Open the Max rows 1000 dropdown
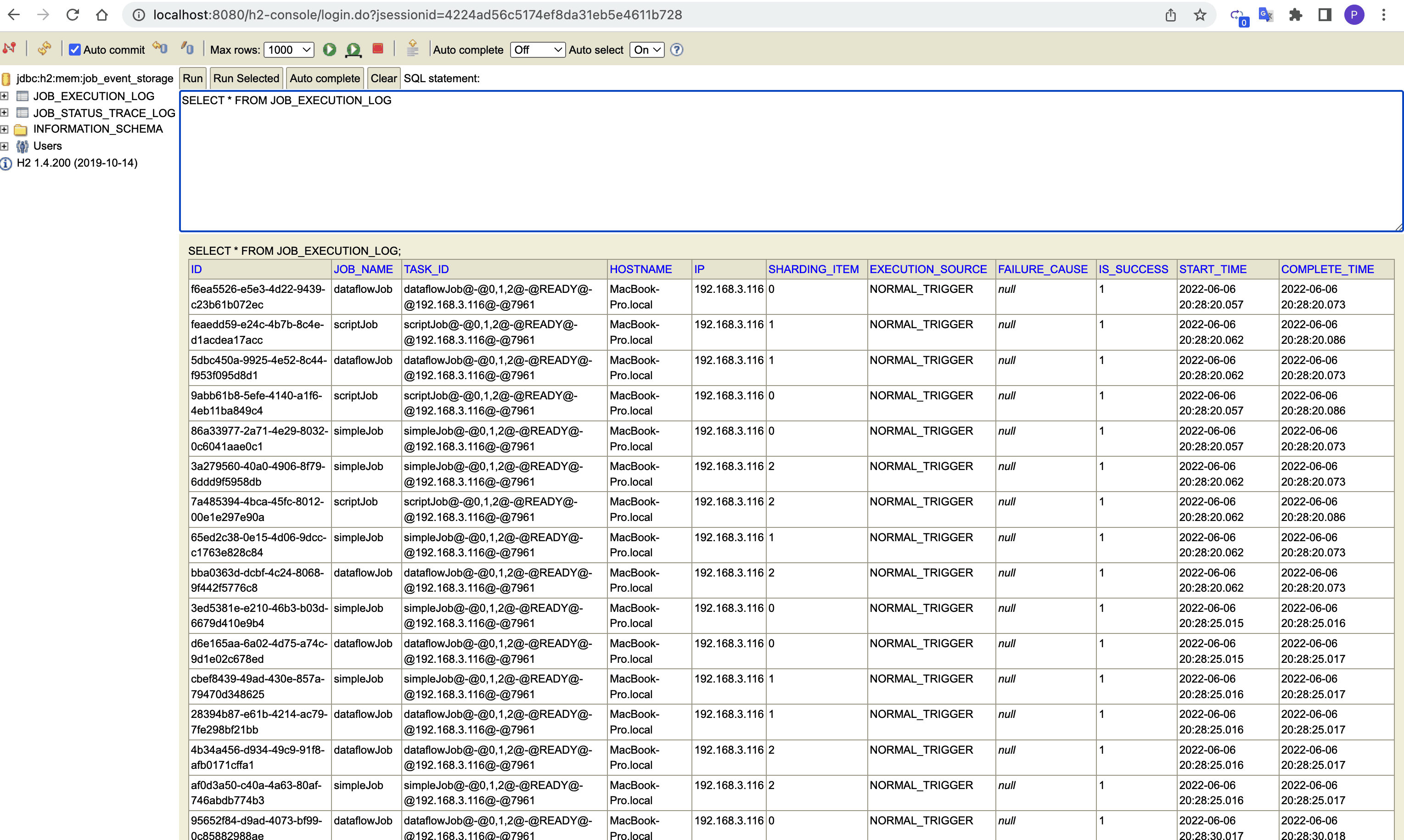Viewport: 1404px width, 840px height. pyautogui.click(x=289, y=50)
